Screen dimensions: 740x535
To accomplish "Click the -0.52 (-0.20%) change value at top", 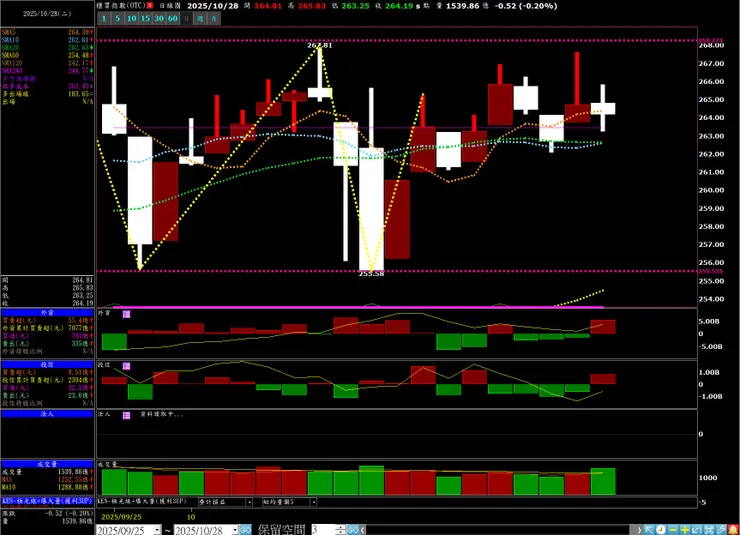I will coord(526,6).
